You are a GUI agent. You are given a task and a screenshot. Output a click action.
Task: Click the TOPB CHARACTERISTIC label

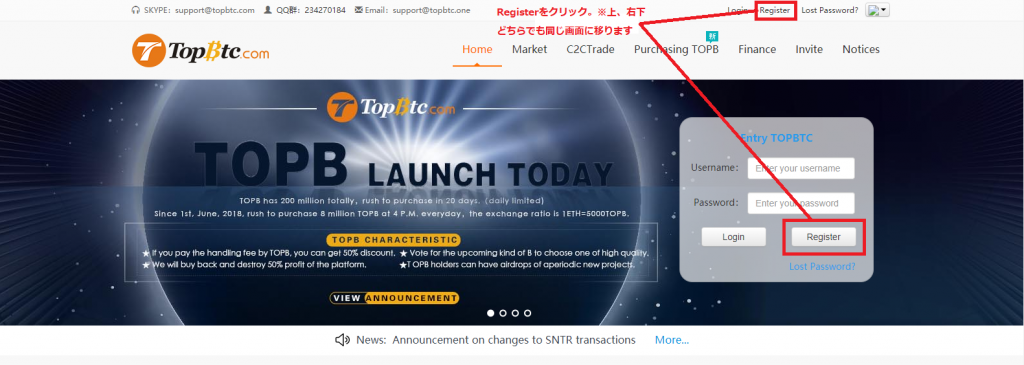394,240
